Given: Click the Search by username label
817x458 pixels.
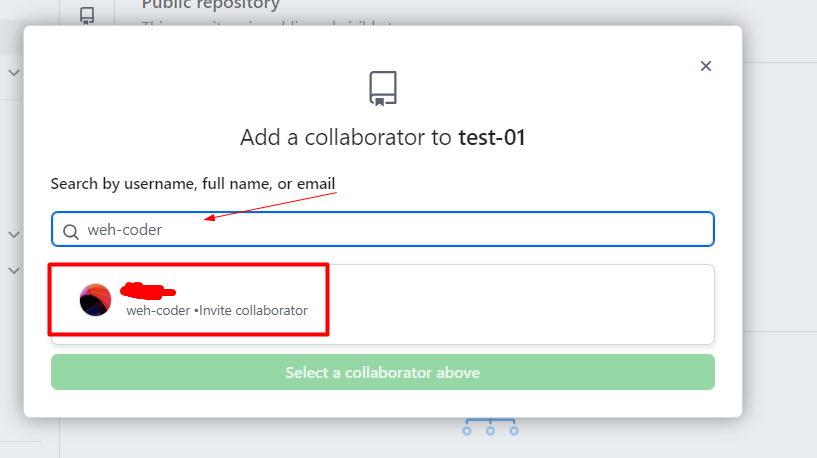Looking at the screenshot, I should tap(193, 183).
